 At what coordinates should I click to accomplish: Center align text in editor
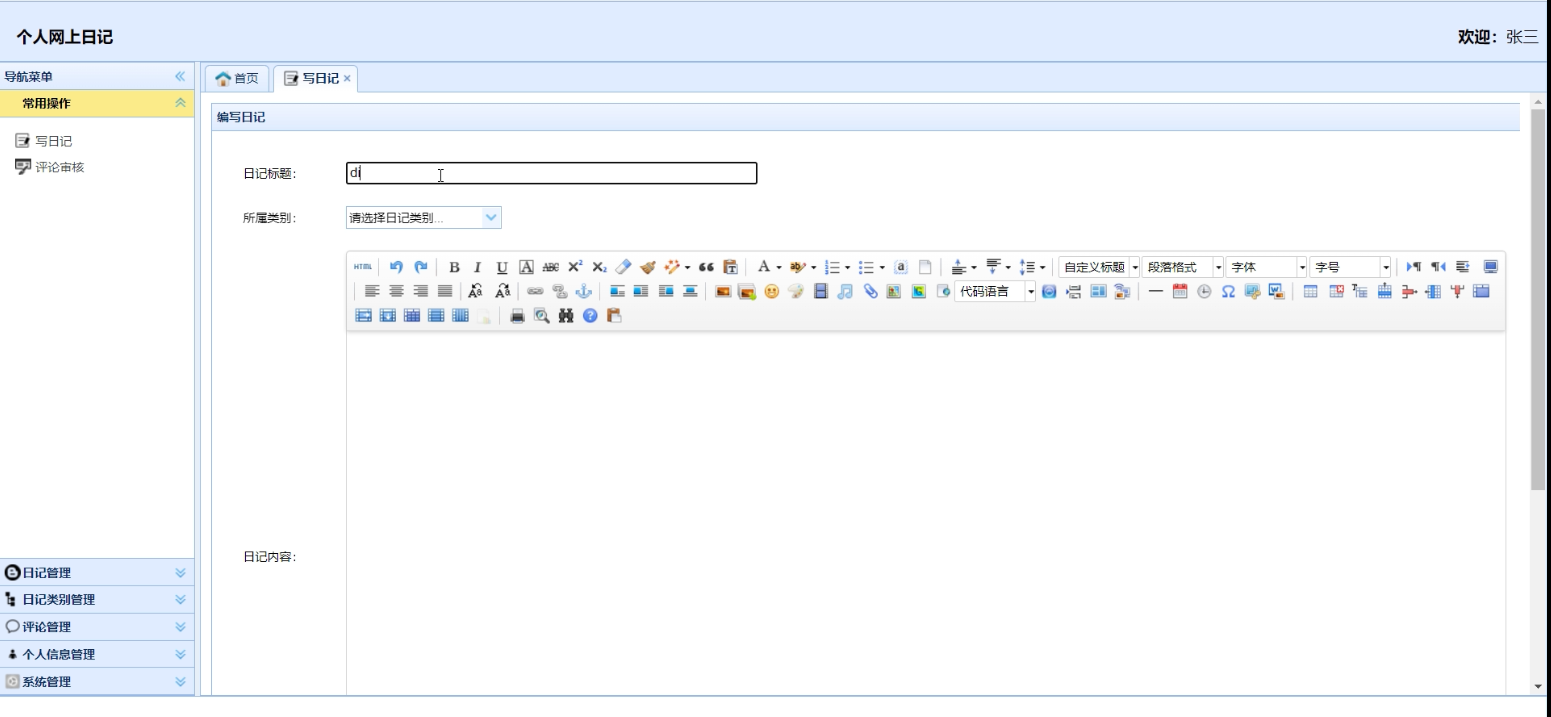396,291
